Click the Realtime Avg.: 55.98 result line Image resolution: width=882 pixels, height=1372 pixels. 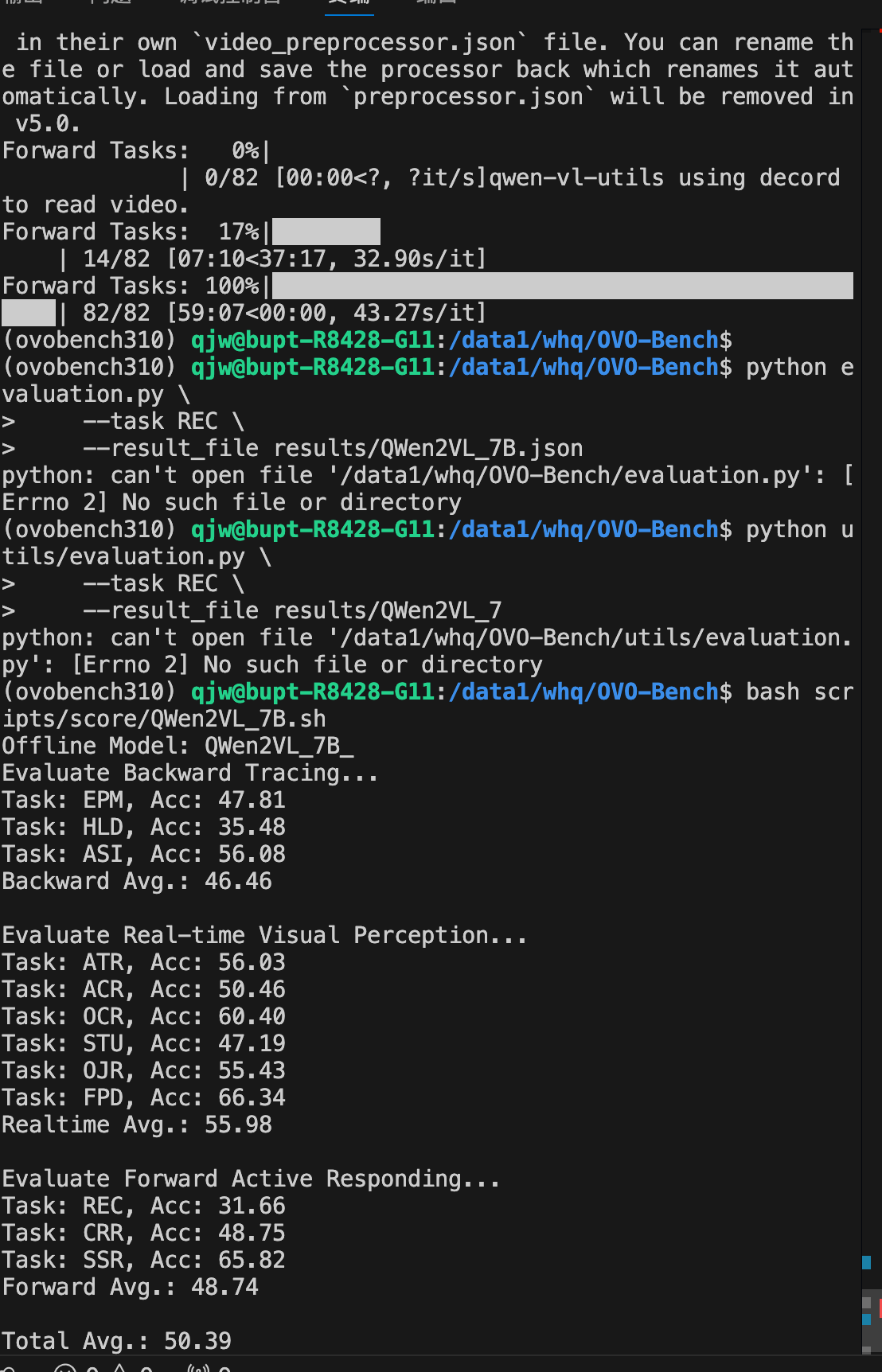click(137, 1124)
